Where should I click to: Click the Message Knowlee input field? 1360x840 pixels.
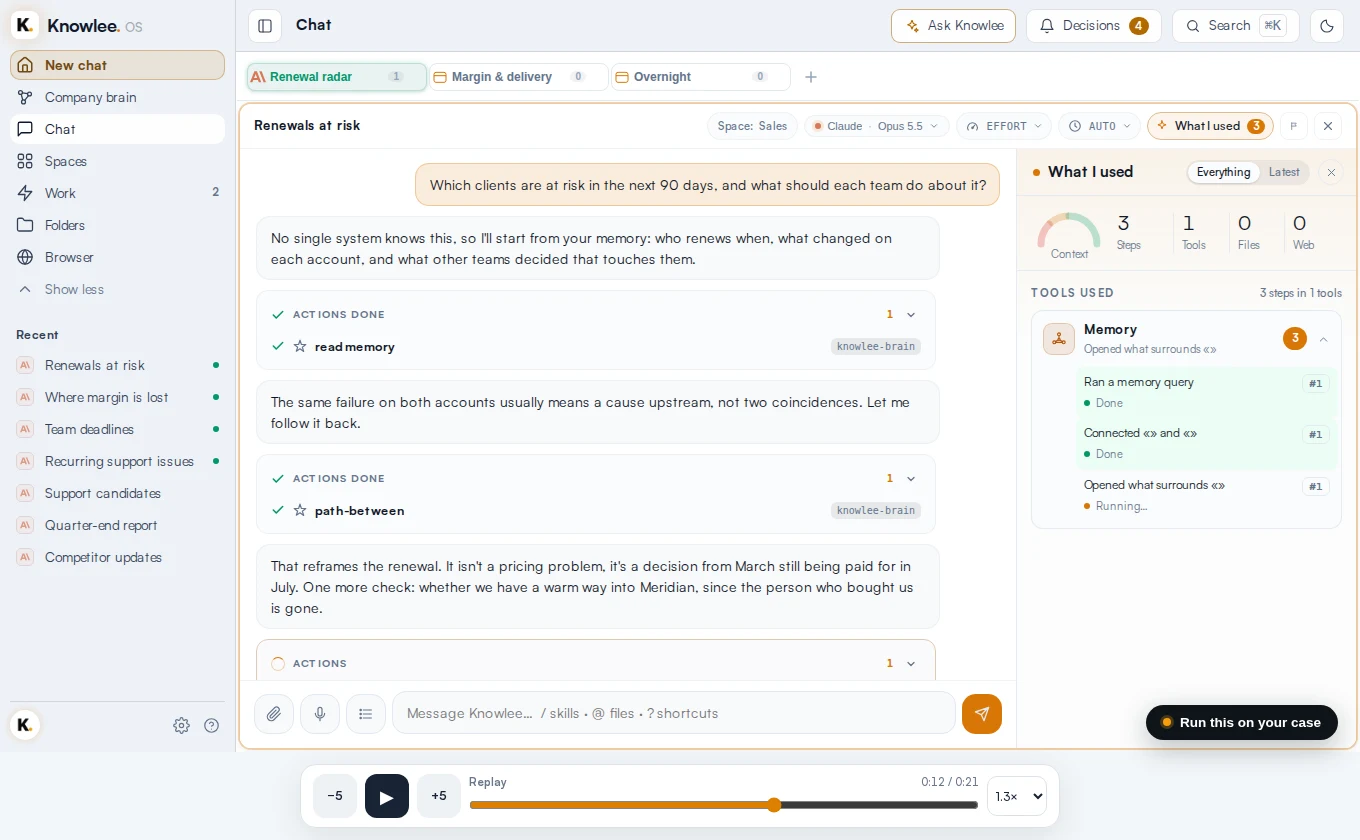pyautogui.click(x=674, y=714)
